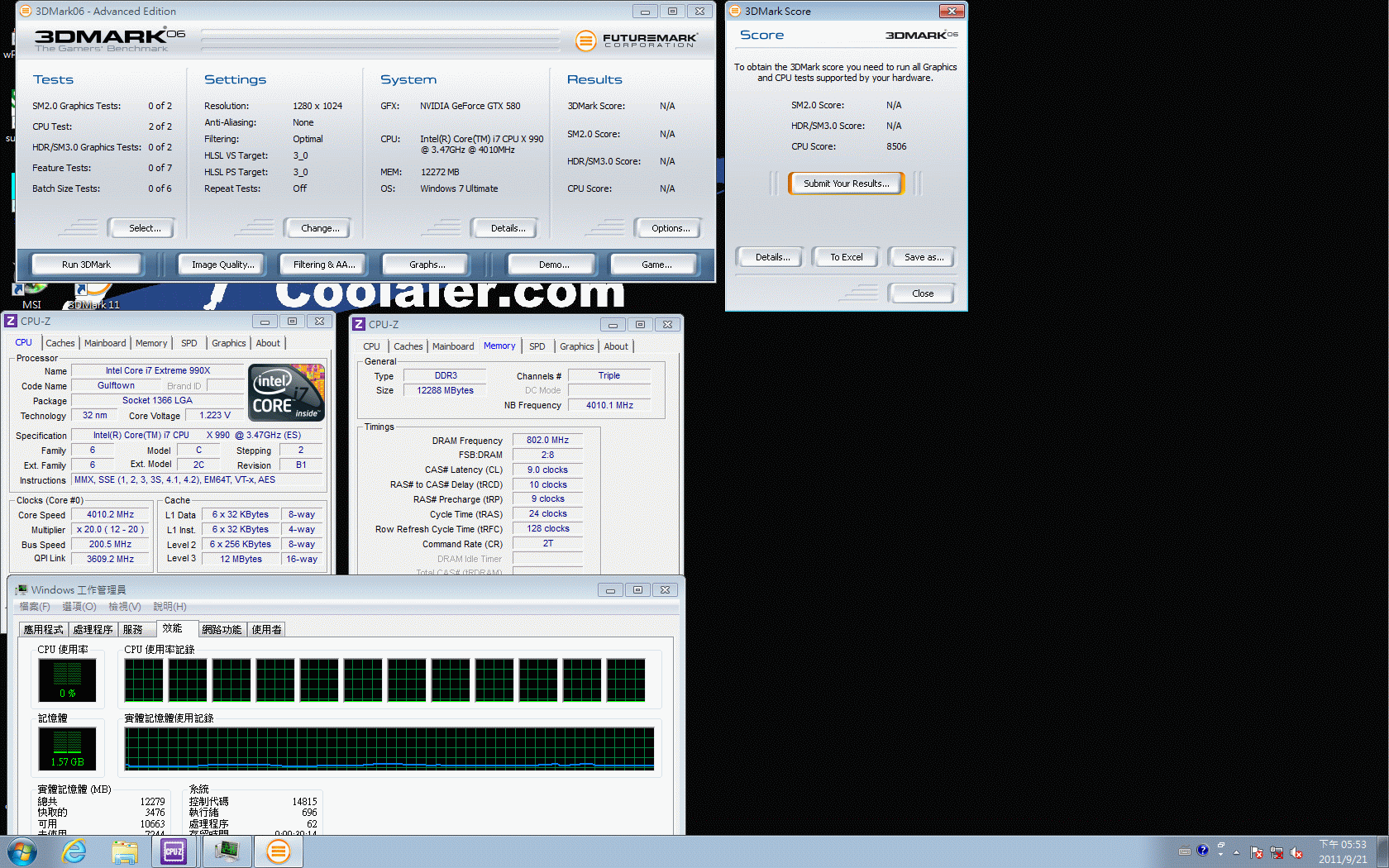Click the CPU-Z Z icon in left window title

(x=11, y=321)
